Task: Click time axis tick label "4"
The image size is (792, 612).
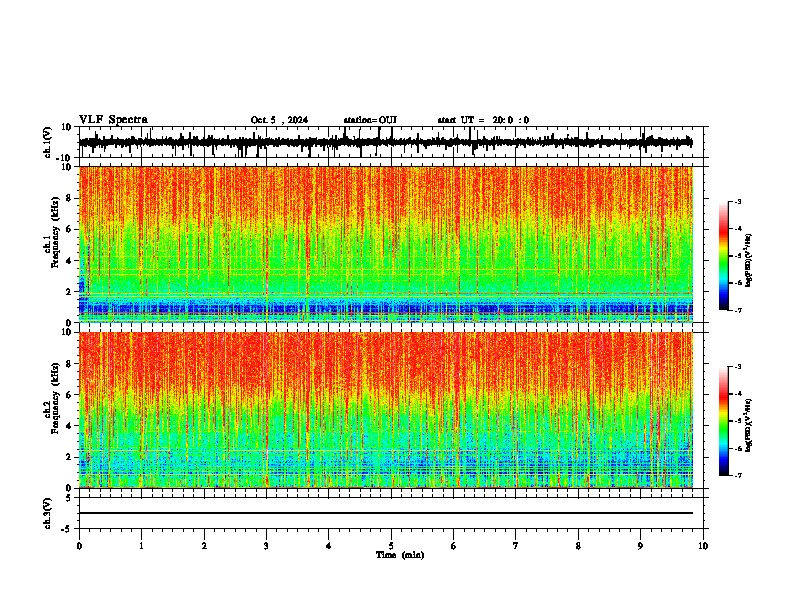Action: tap(328, 546)
